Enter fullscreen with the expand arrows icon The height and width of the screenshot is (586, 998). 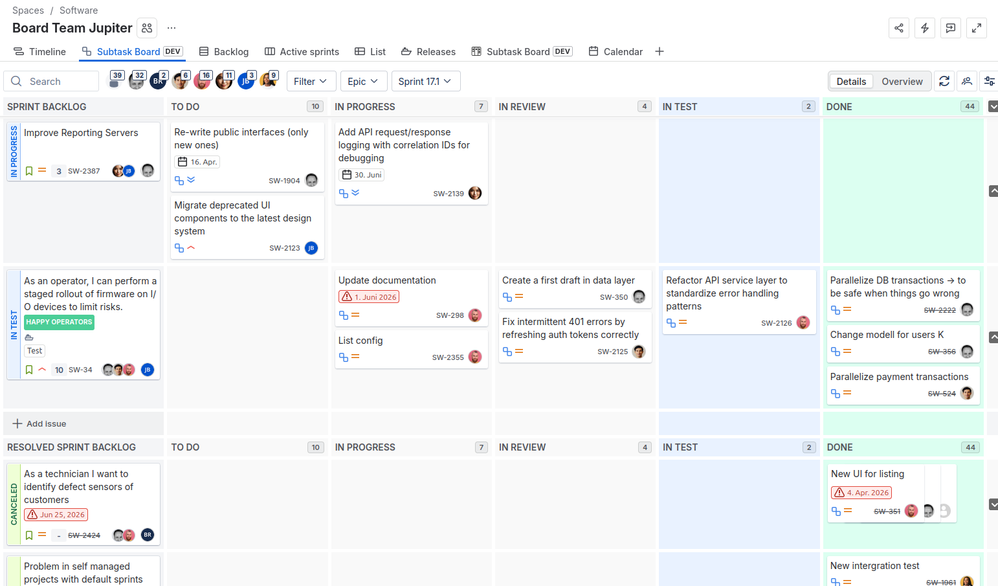coord(976,28)
